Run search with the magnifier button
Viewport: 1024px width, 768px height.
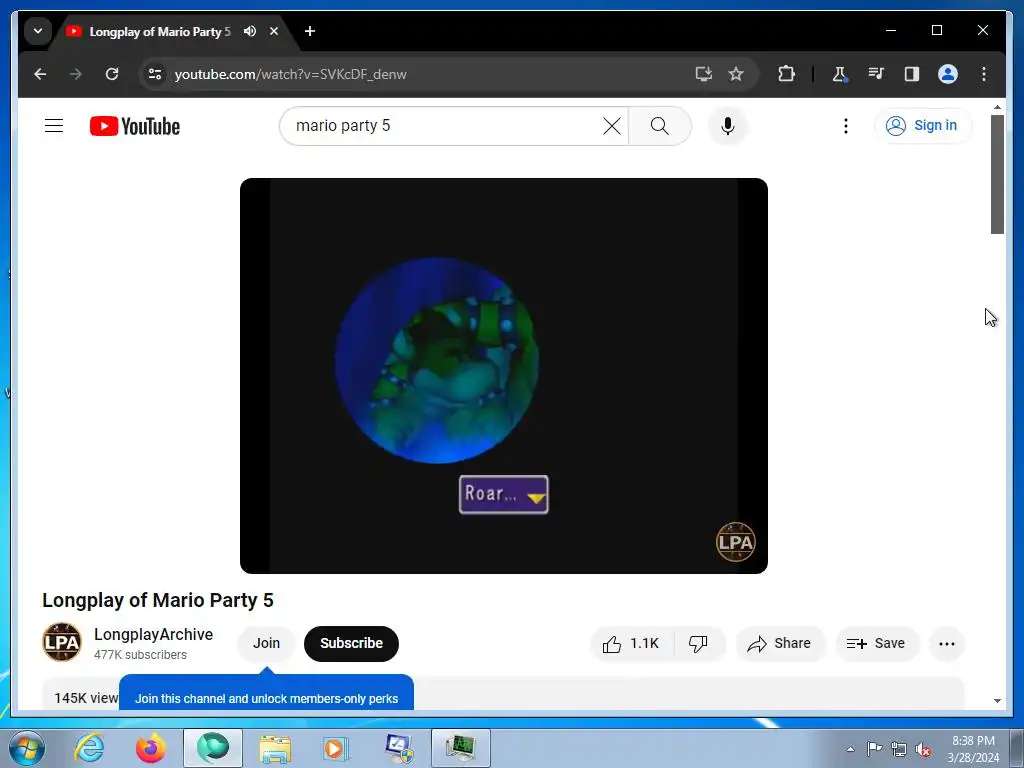pos(660,125)
